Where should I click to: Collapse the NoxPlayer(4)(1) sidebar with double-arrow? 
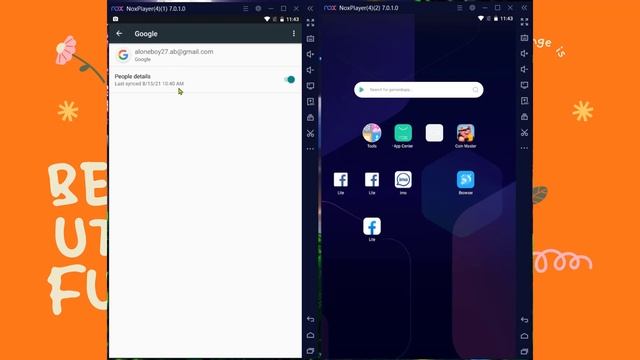tap(310, 8)
